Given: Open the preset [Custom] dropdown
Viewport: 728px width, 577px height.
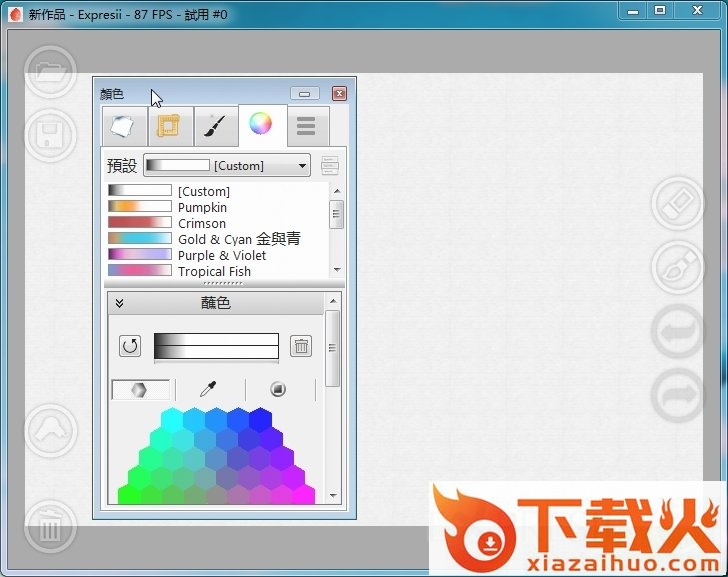Looking at the screenshot, I should pyautogui.click(x=227, y=165).
